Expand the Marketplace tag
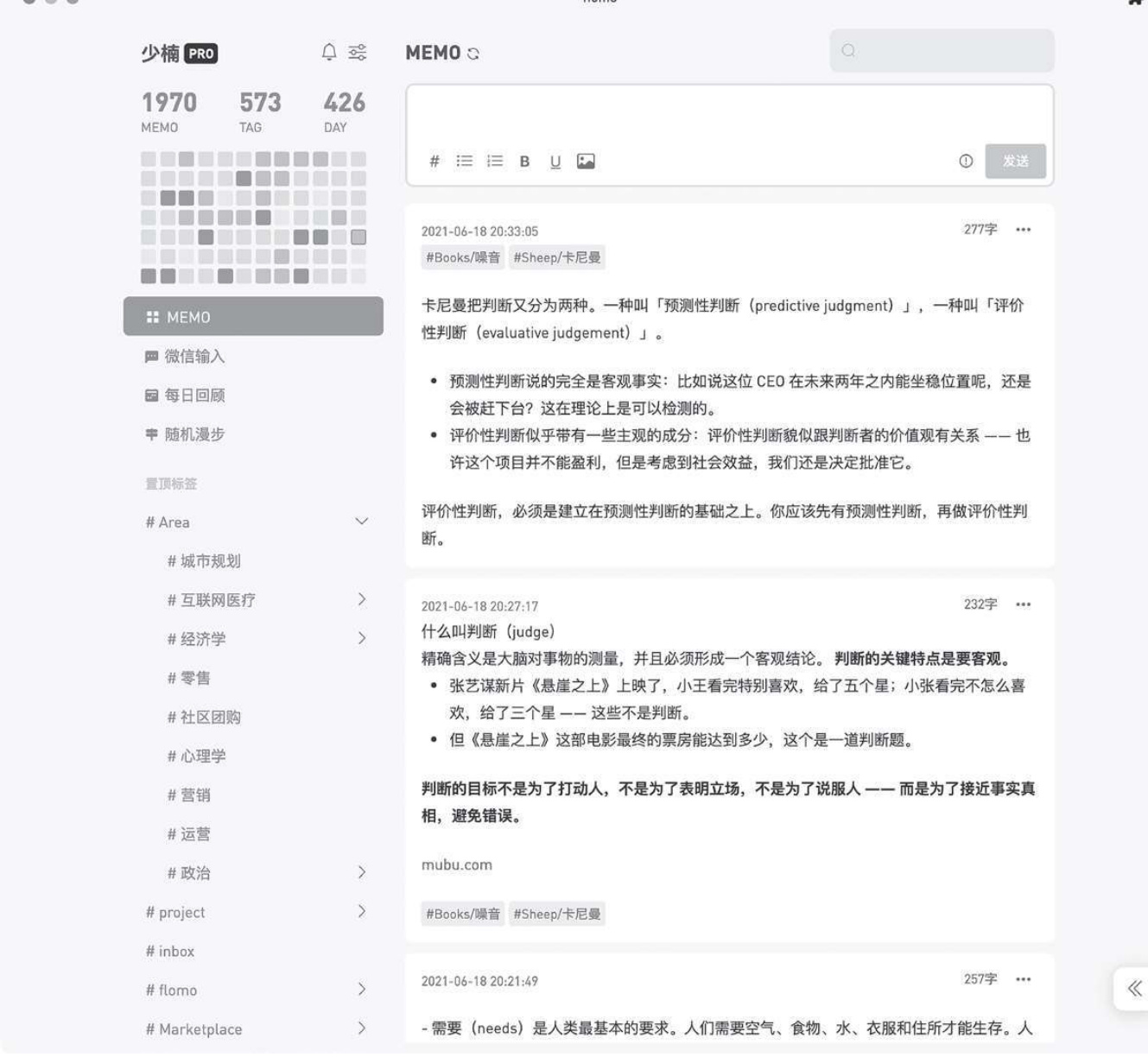The image size is (1148, 1057). pos(362,1028)
